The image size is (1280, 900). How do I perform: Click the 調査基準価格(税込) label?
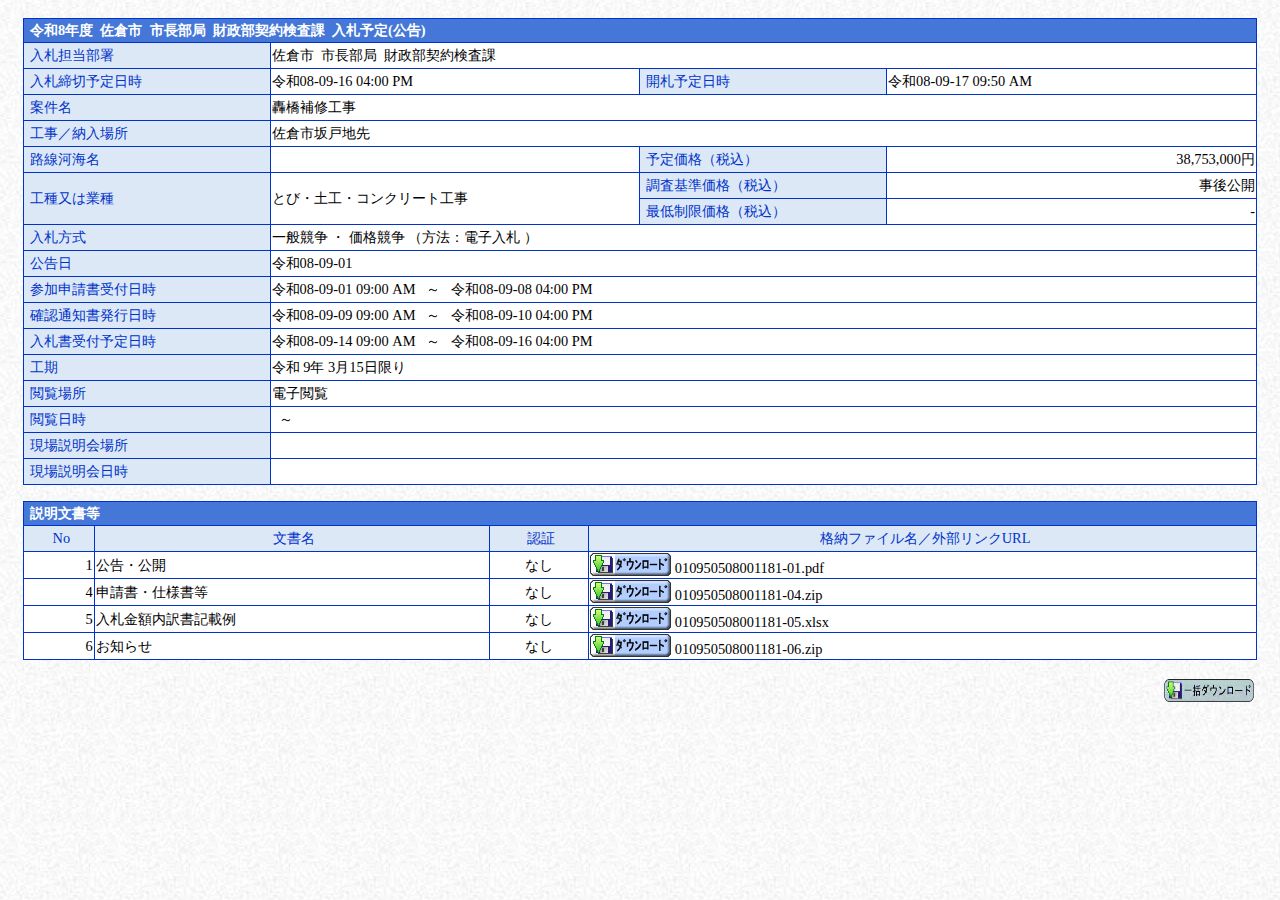click(x=715, y=186)
